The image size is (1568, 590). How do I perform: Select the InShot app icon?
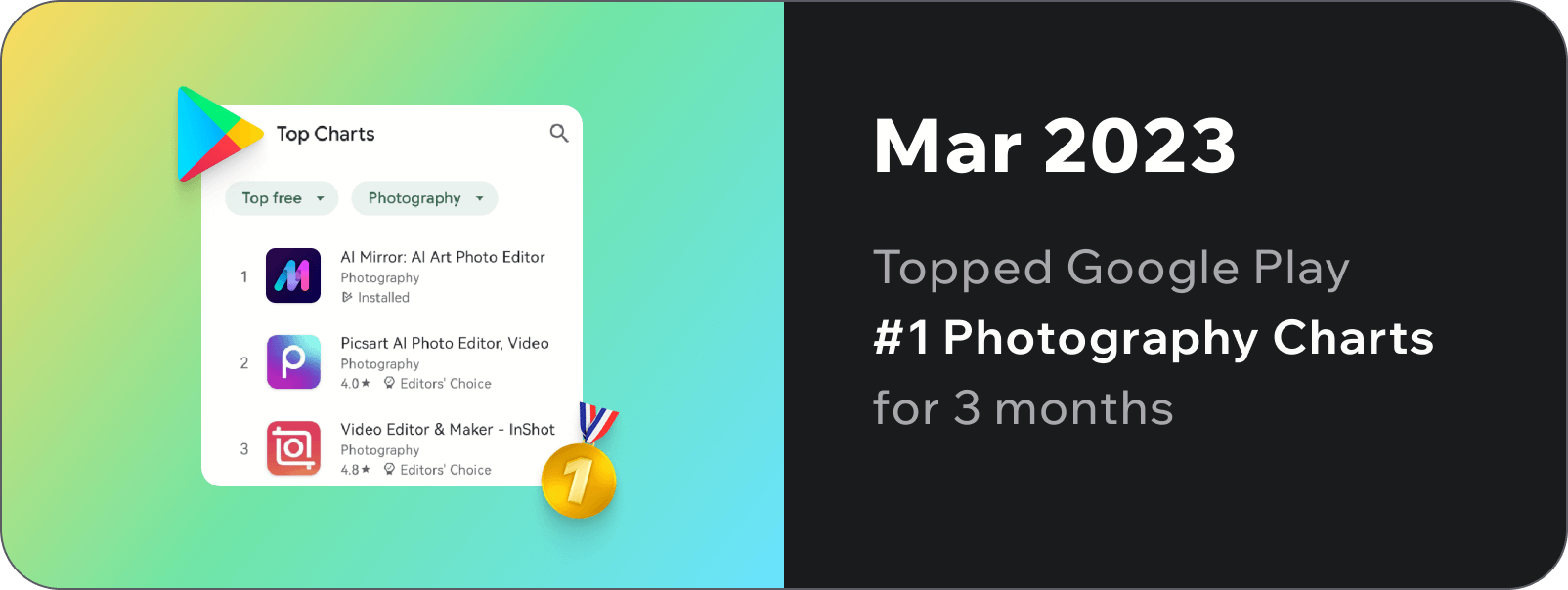[x=293, y=448]
